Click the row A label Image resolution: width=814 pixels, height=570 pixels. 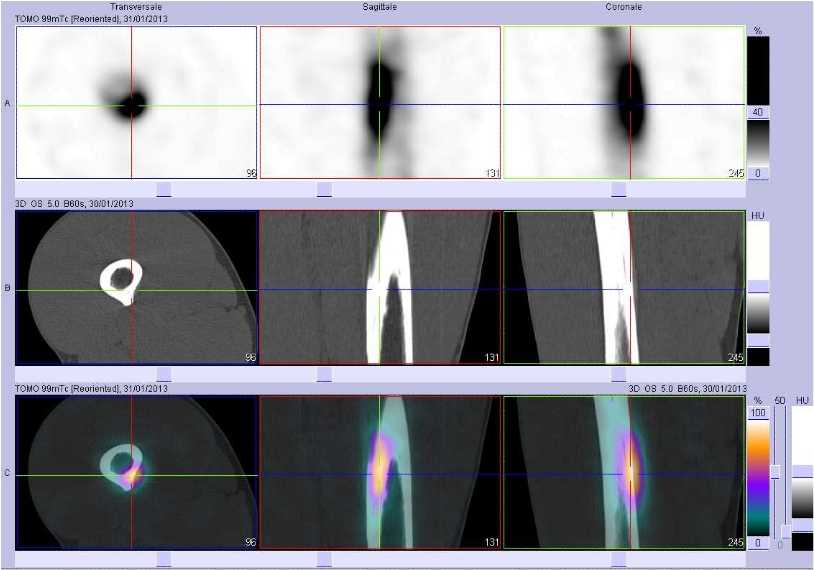coord(7,103)
